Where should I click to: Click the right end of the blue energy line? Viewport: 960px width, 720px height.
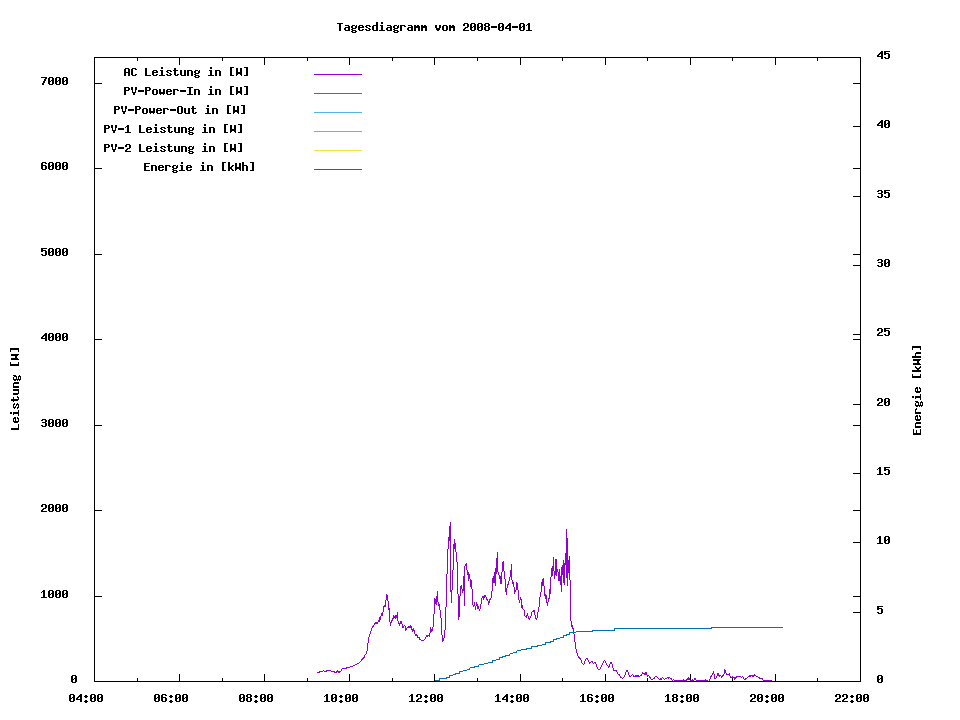781,627
